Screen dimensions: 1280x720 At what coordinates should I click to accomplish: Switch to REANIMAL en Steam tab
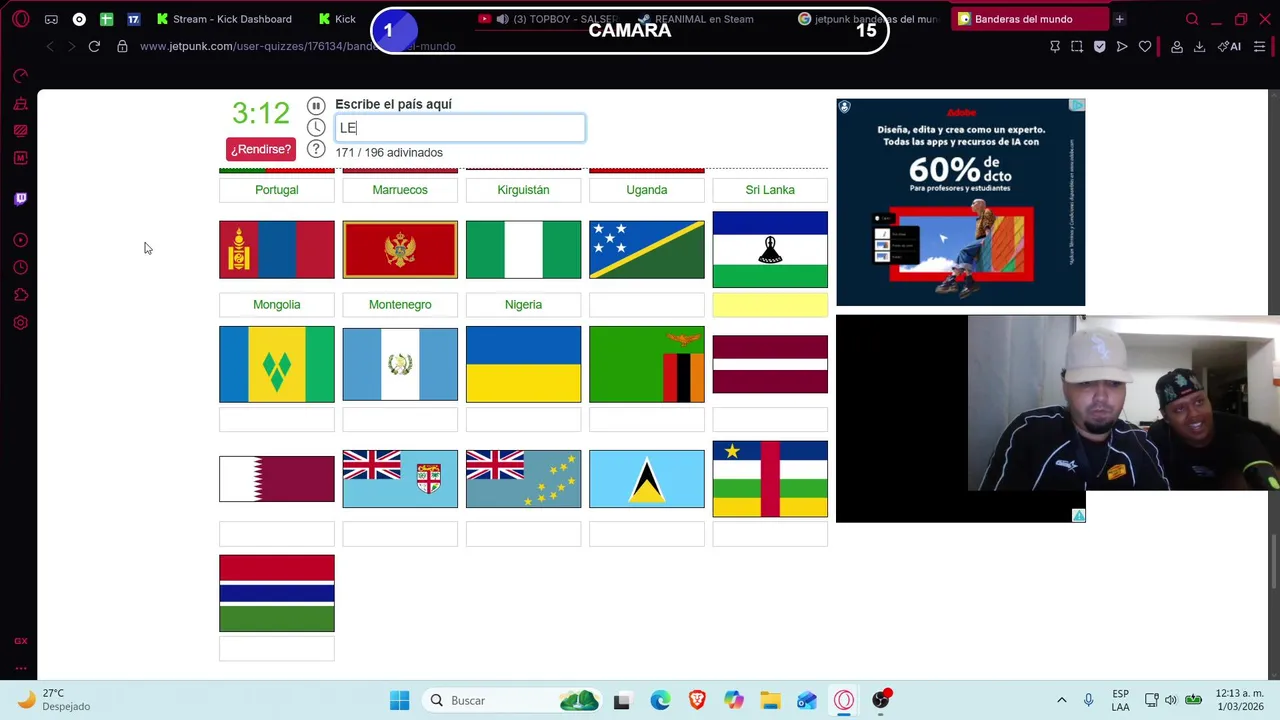(695, 19)
